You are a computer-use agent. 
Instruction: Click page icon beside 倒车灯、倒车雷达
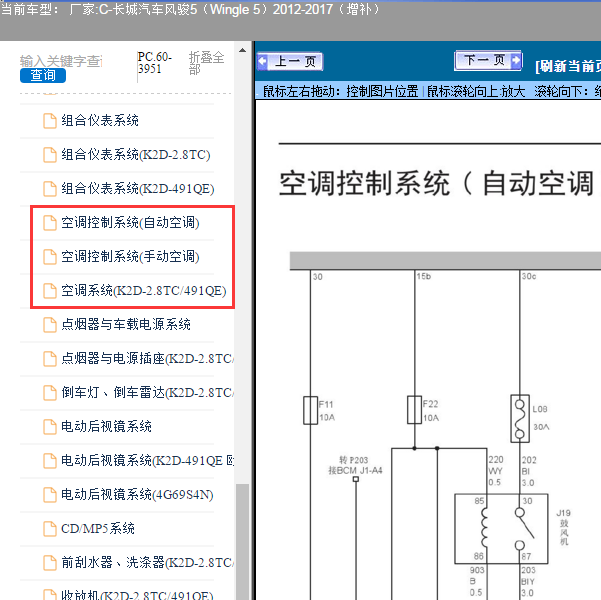49,393
